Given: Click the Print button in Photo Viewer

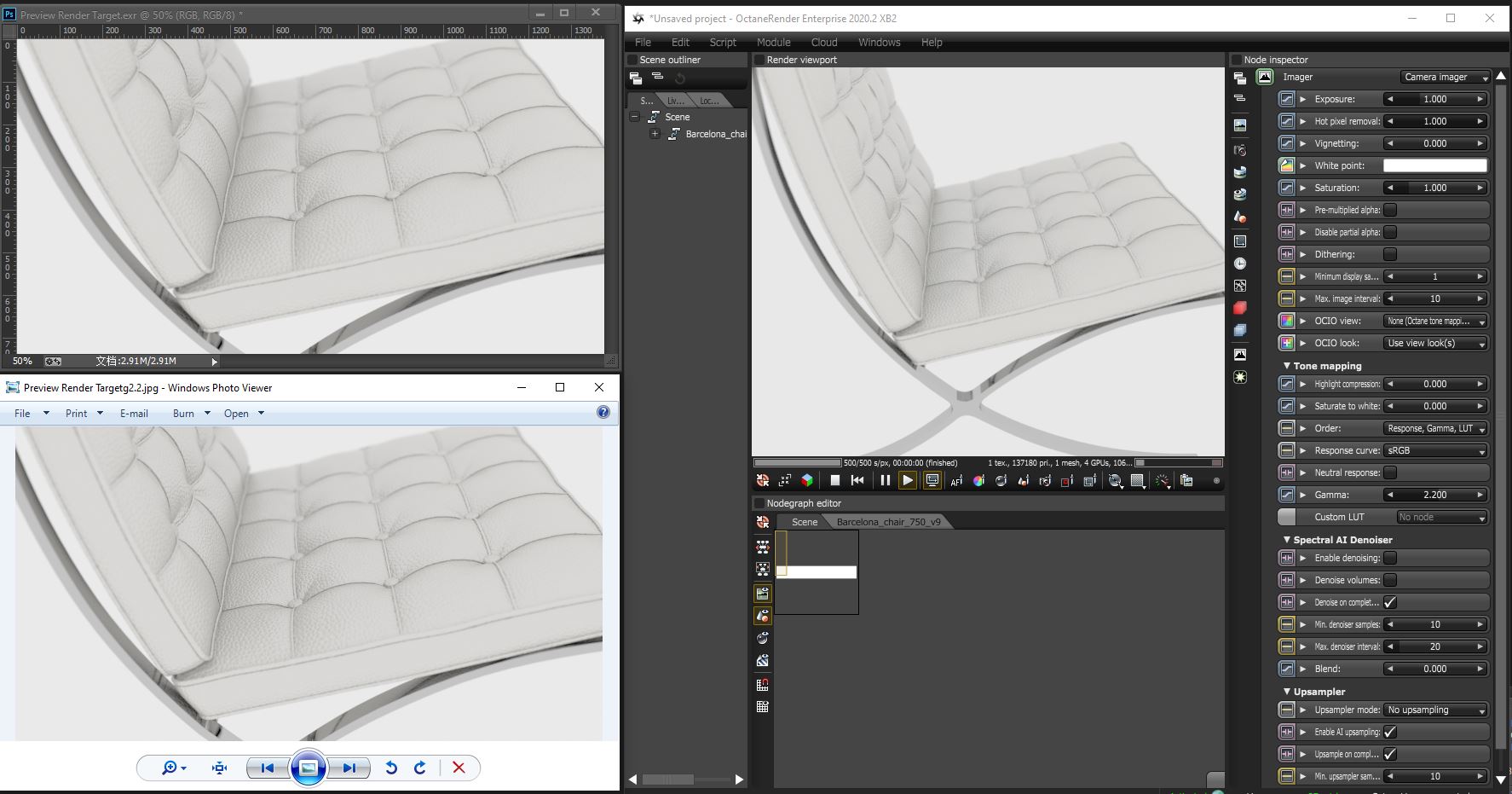Looking at the screenshot, I should click(77, 413).
